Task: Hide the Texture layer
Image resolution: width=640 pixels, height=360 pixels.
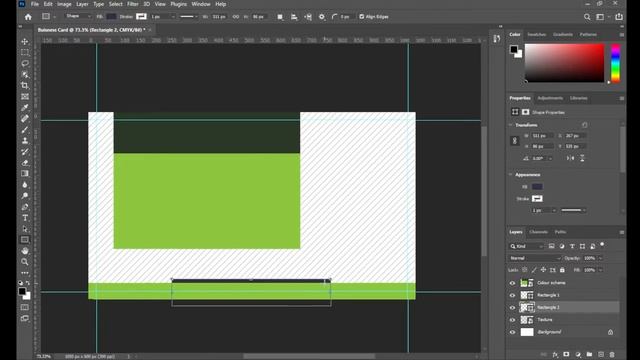Action: click(x=512, y=320)
